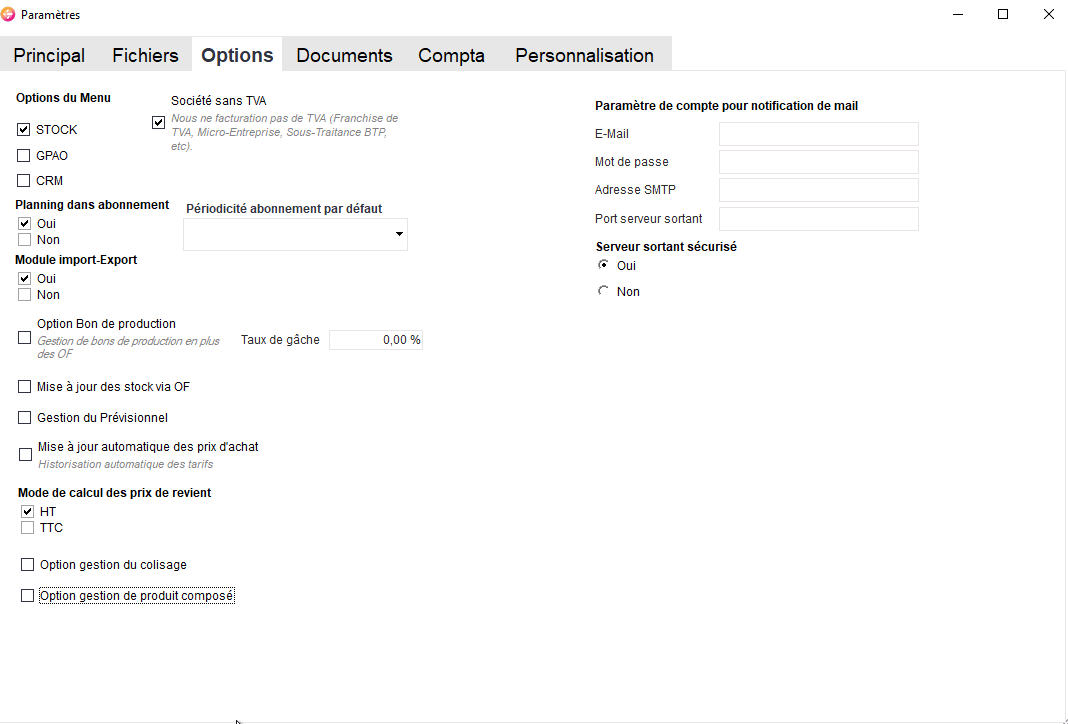Enable the CRM checkbox
The image size is (1068, 724).
24,181
